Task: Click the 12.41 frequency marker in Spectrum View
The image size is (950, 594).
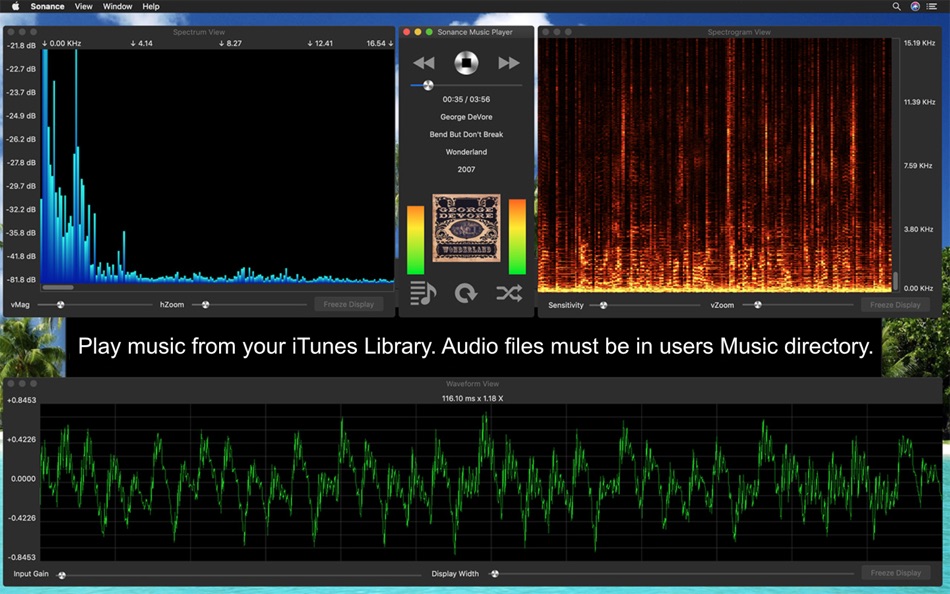Action: [x=320, y=44]
